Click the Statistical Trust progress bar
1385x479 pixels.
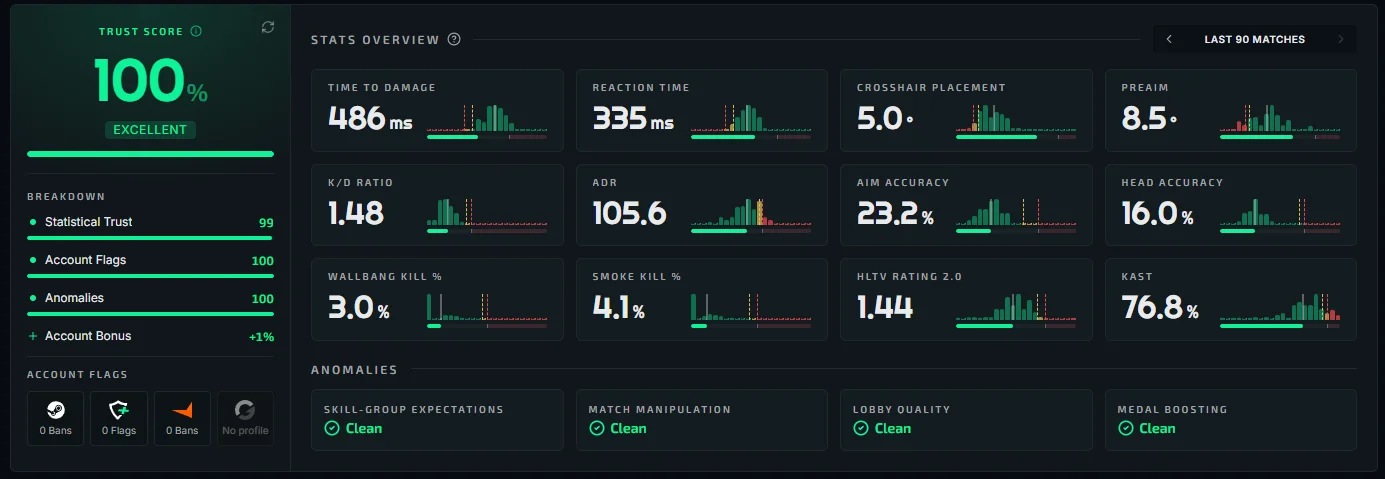click(150, 238)
